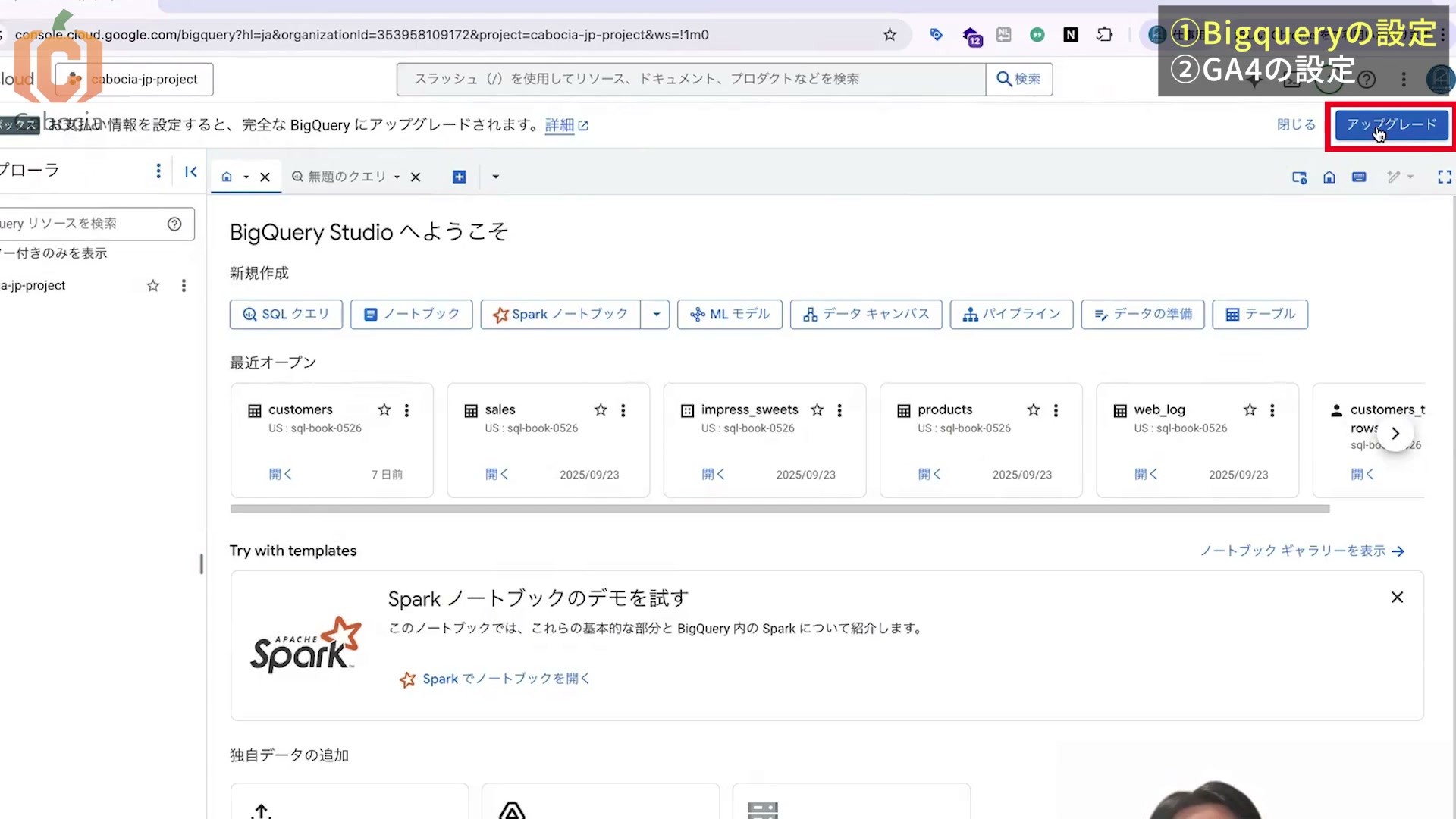1456x819 pixels.
Task: Click the keyboard shortcuts toolbar icon
Action: click(x=1359, y=177)
